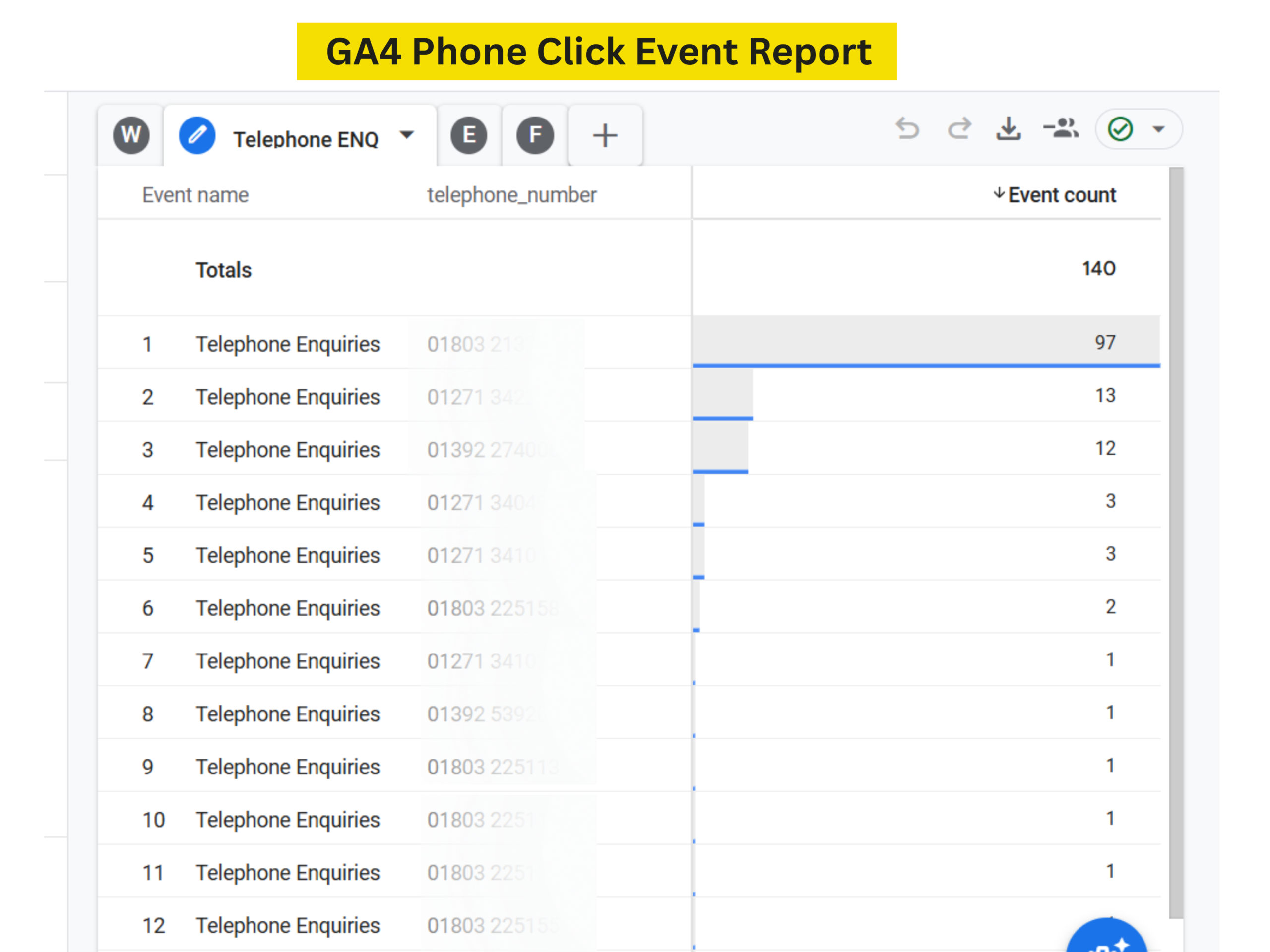Viewport: 1270px width, 952px height.
Task: Click the undo arrow icon
Action: [907, 129]
